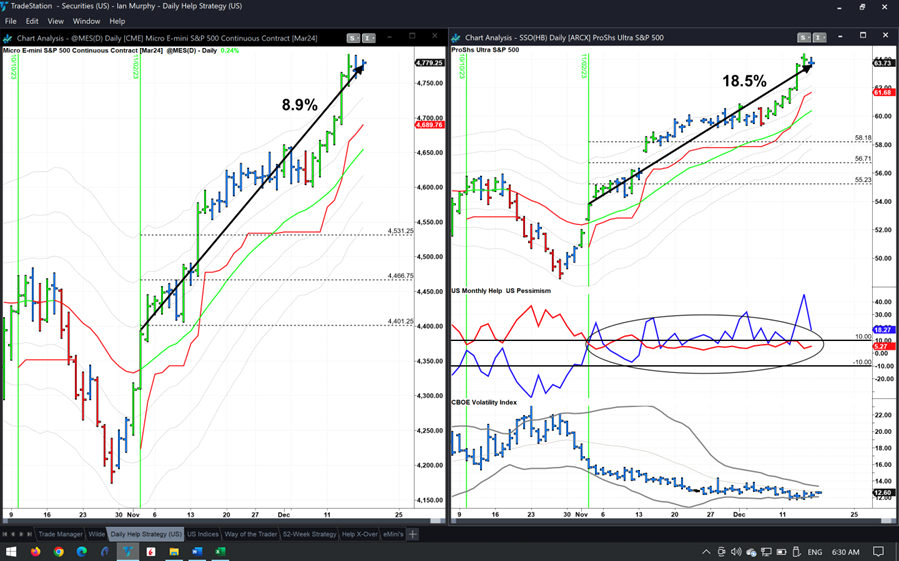899x561 pixels.
Task: Open the File menu
Action: pos(11,21)
